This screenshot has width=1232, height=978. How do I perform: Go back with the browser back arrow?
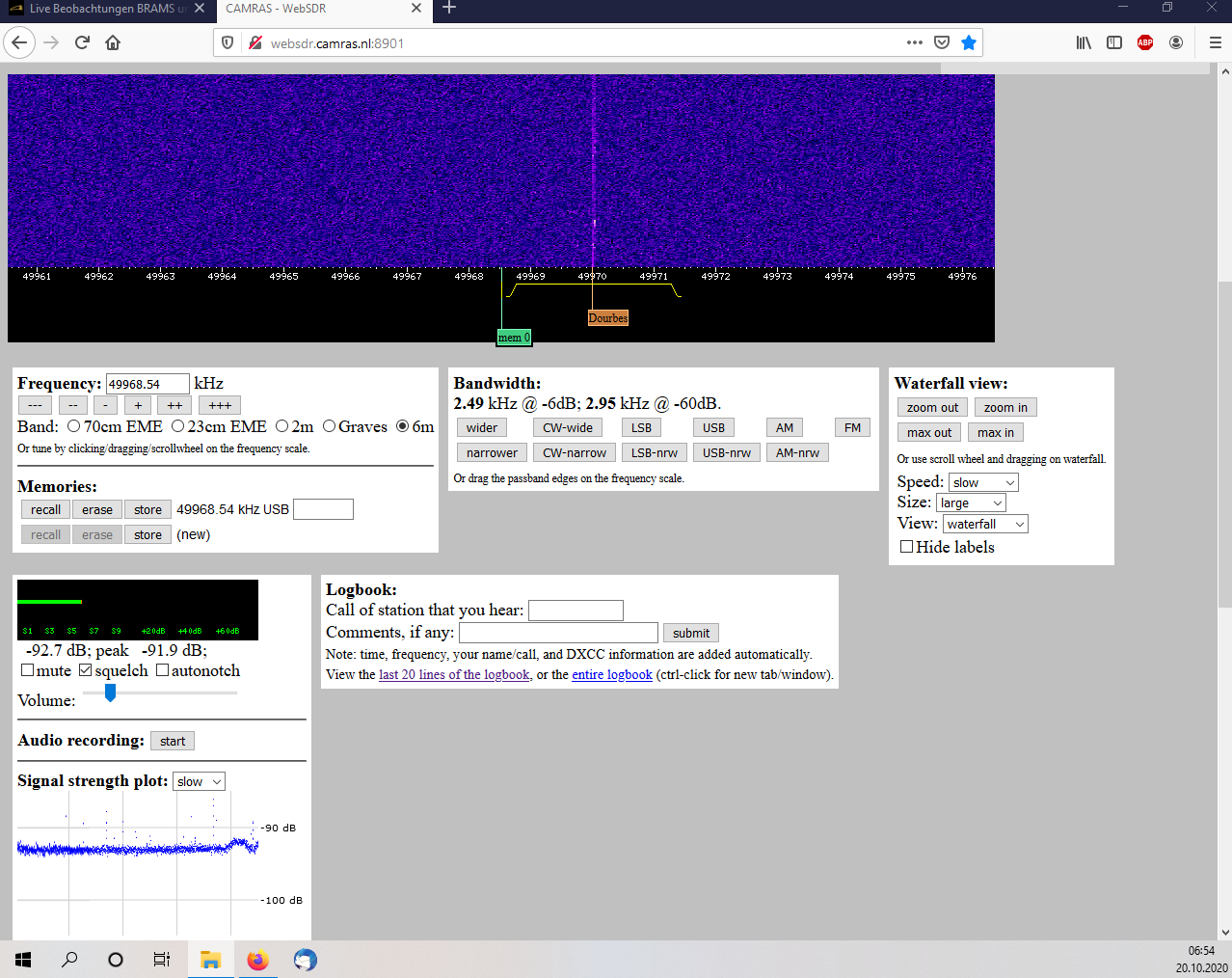click(19, 42)
